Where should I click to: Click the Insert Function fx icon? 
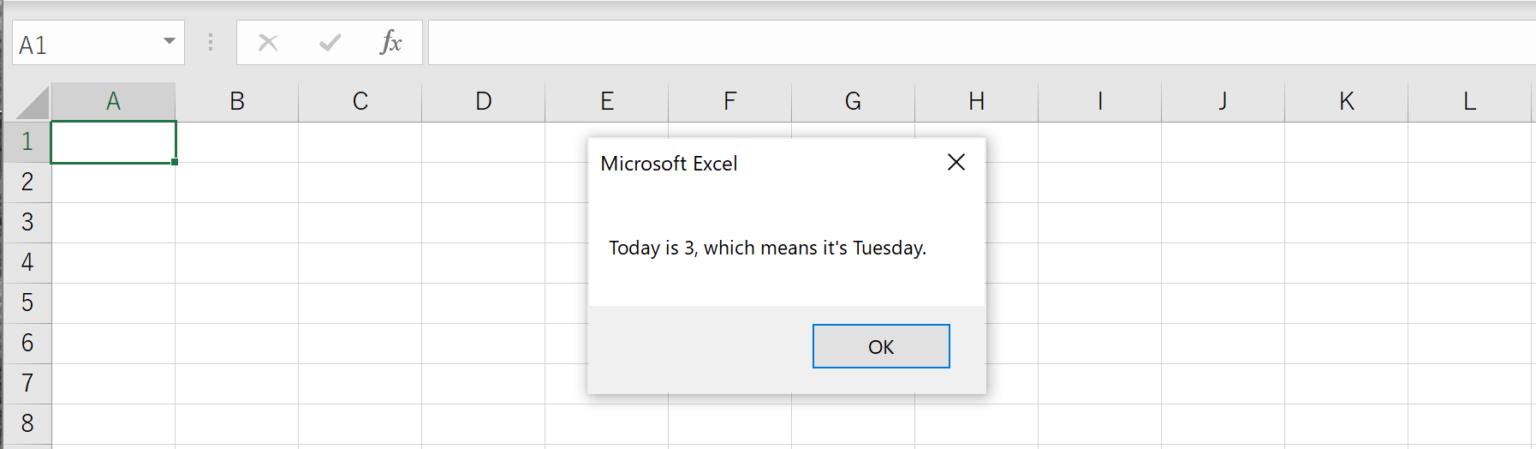(390, 43)
